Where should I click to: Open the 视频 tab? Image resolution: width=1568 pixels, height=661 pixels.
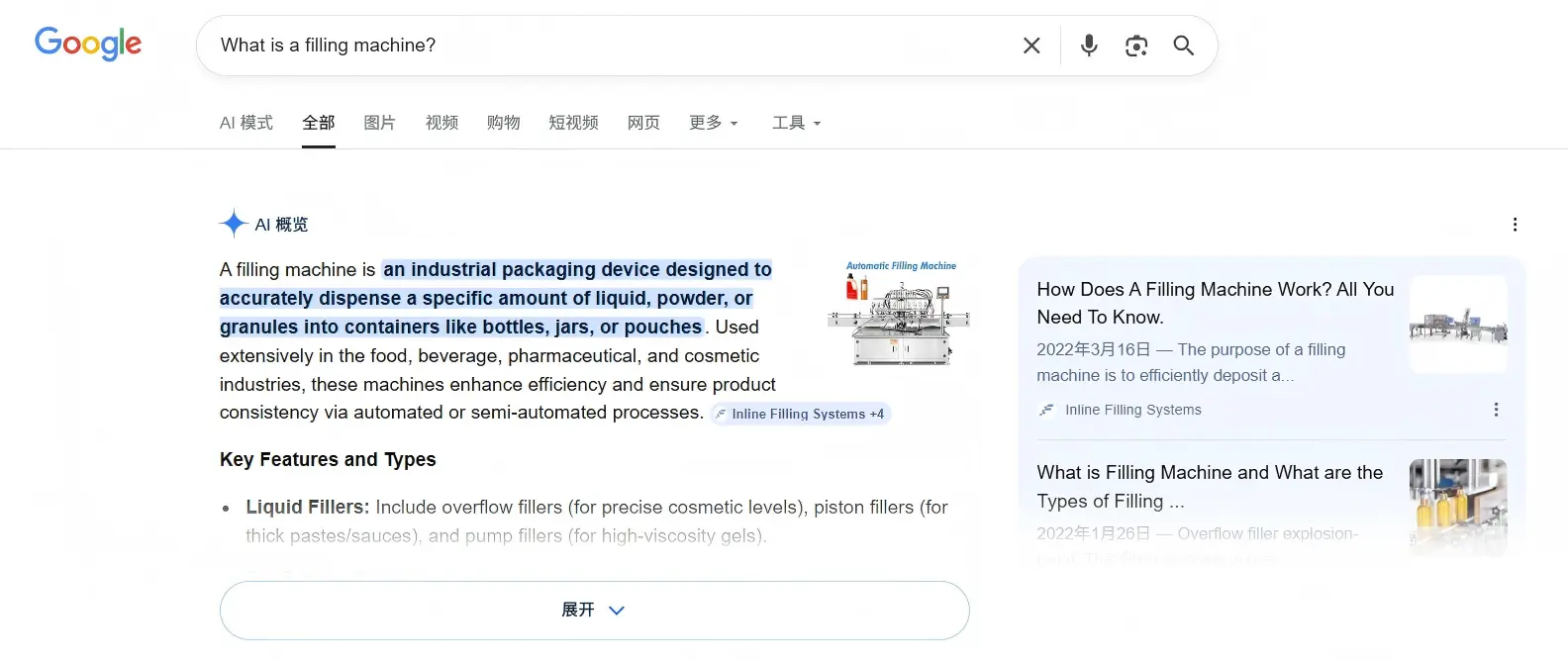(x=441, y=123)
